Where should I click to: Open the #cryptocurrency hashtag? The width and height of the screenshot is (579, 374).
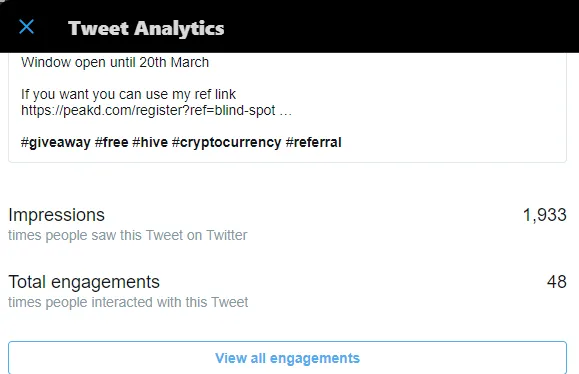[226, 143]
